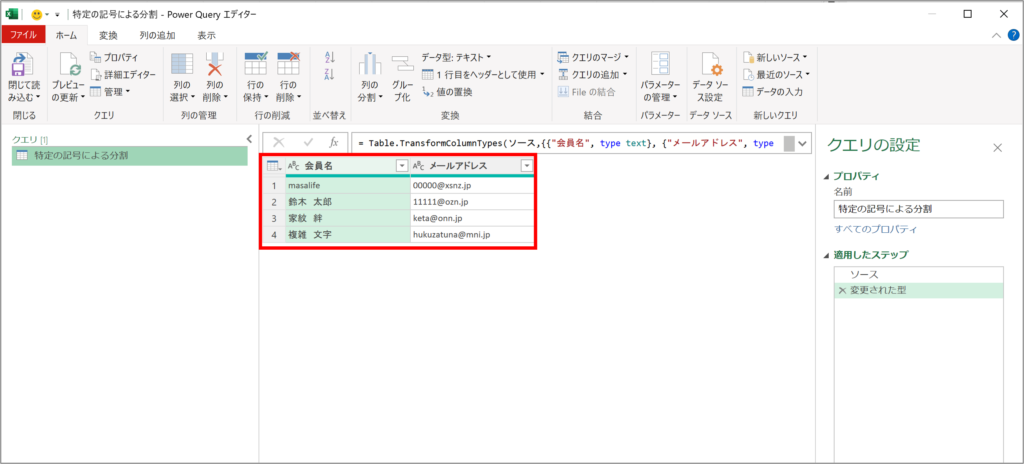Click the 列の分割 (Split Column) icon
This screenshot has width=1024, height=464.
pos(369,68)
